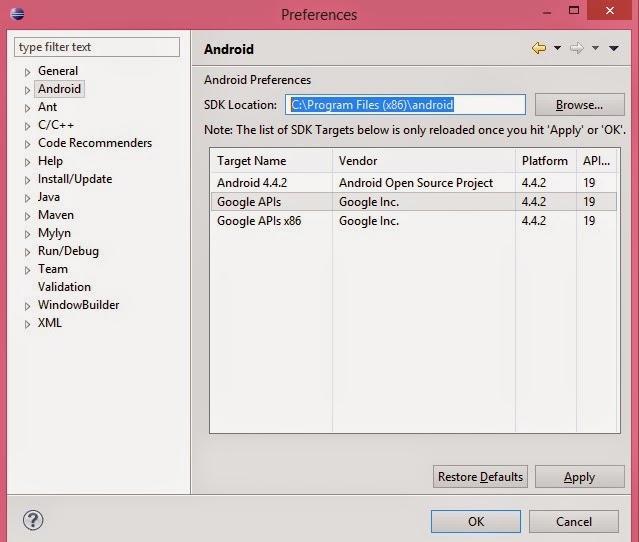This screenshot has width=639, height=542.
Task: Select Team preferences category
Action: point(53,269)
